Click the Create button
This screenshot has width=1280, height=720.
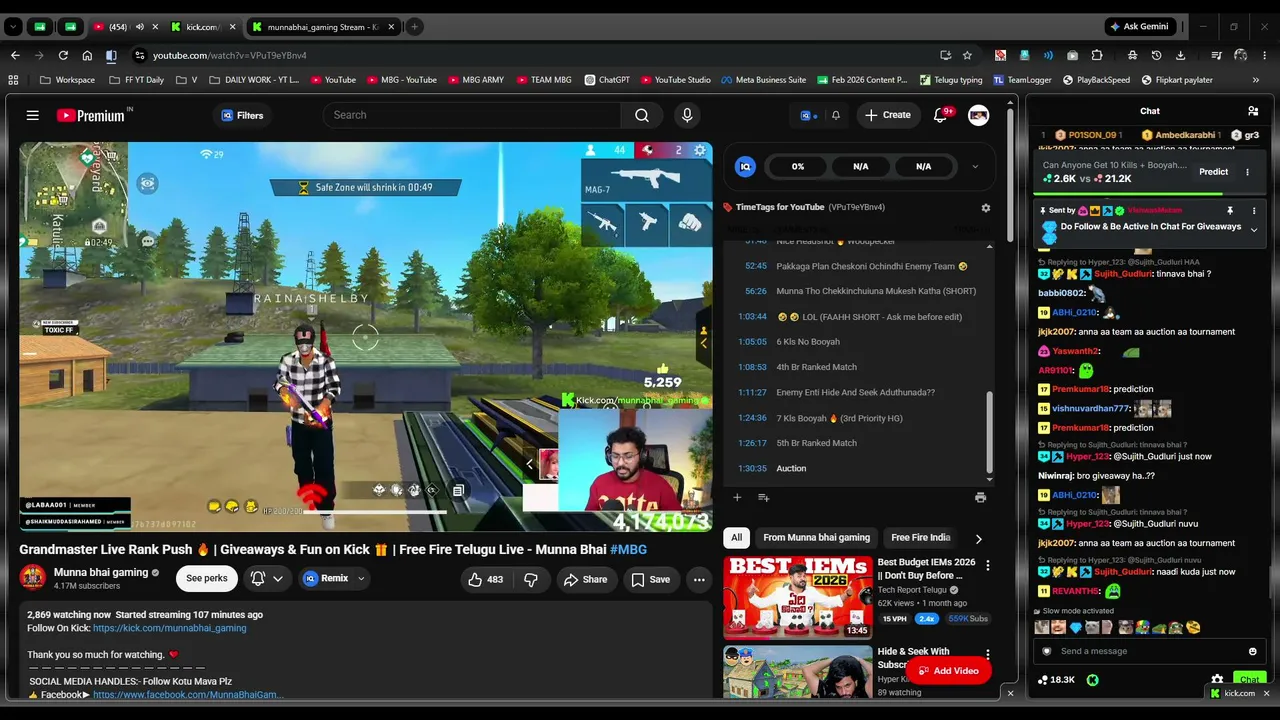(x=888, y=115)
